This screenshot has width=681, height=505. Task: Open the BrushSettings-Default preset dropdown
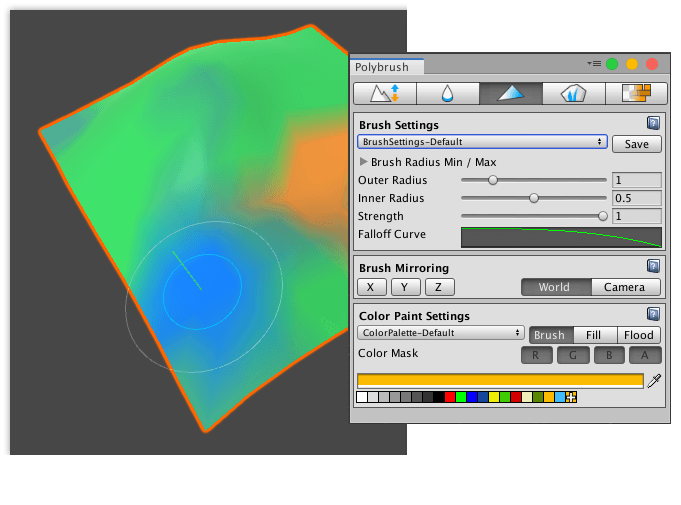click(482, 142)
